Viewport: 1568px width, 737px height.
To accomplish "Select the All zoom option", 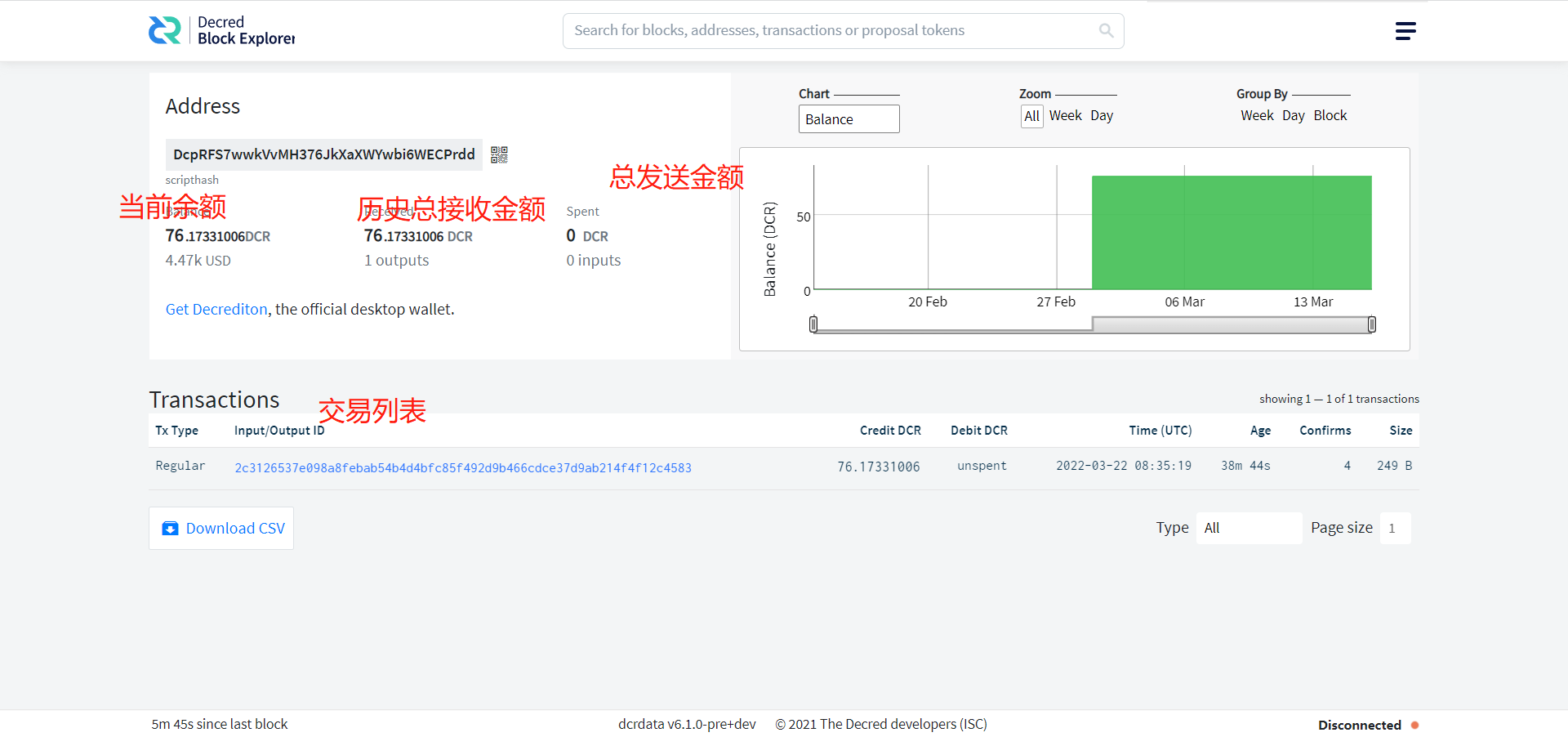I will (x=1031, y=116).
